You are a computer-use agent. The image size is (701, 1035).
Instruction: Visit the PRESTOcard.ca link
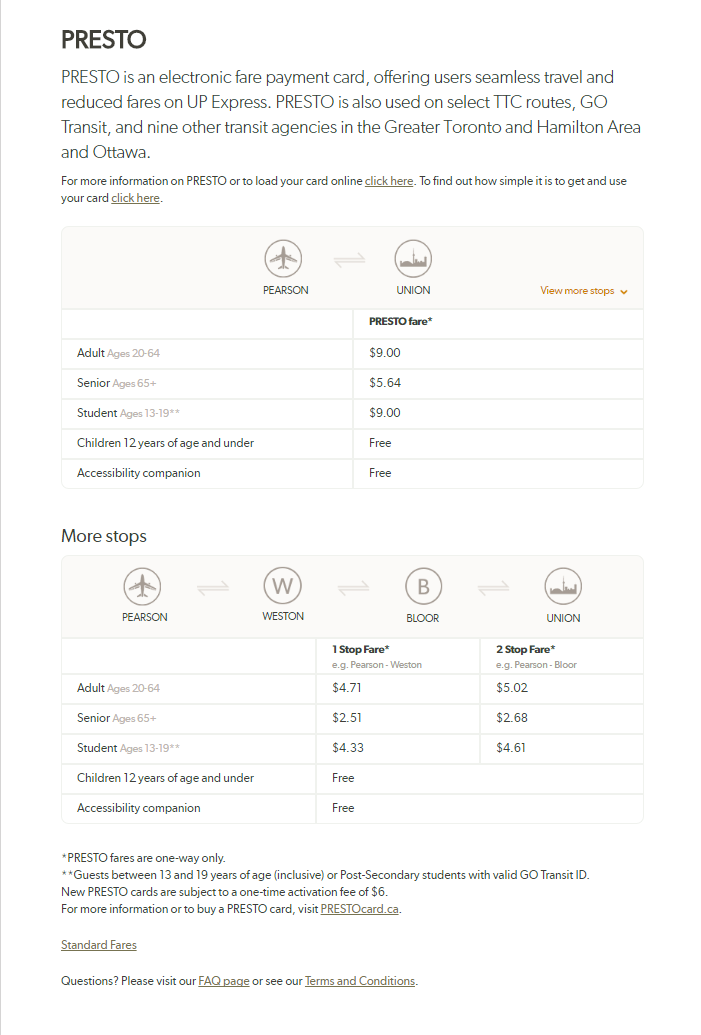tap(360, 909)
